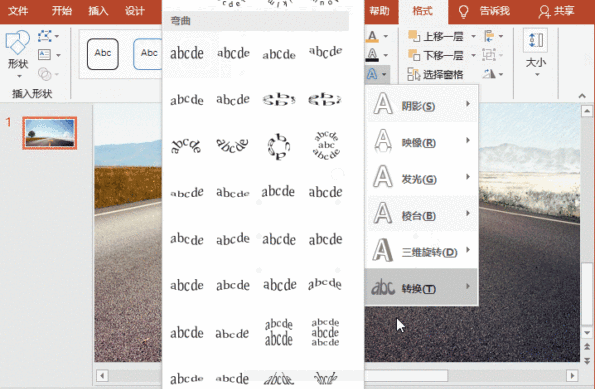
Task: Select the first warp effect under 弯曲
Action: pos(187,53)
